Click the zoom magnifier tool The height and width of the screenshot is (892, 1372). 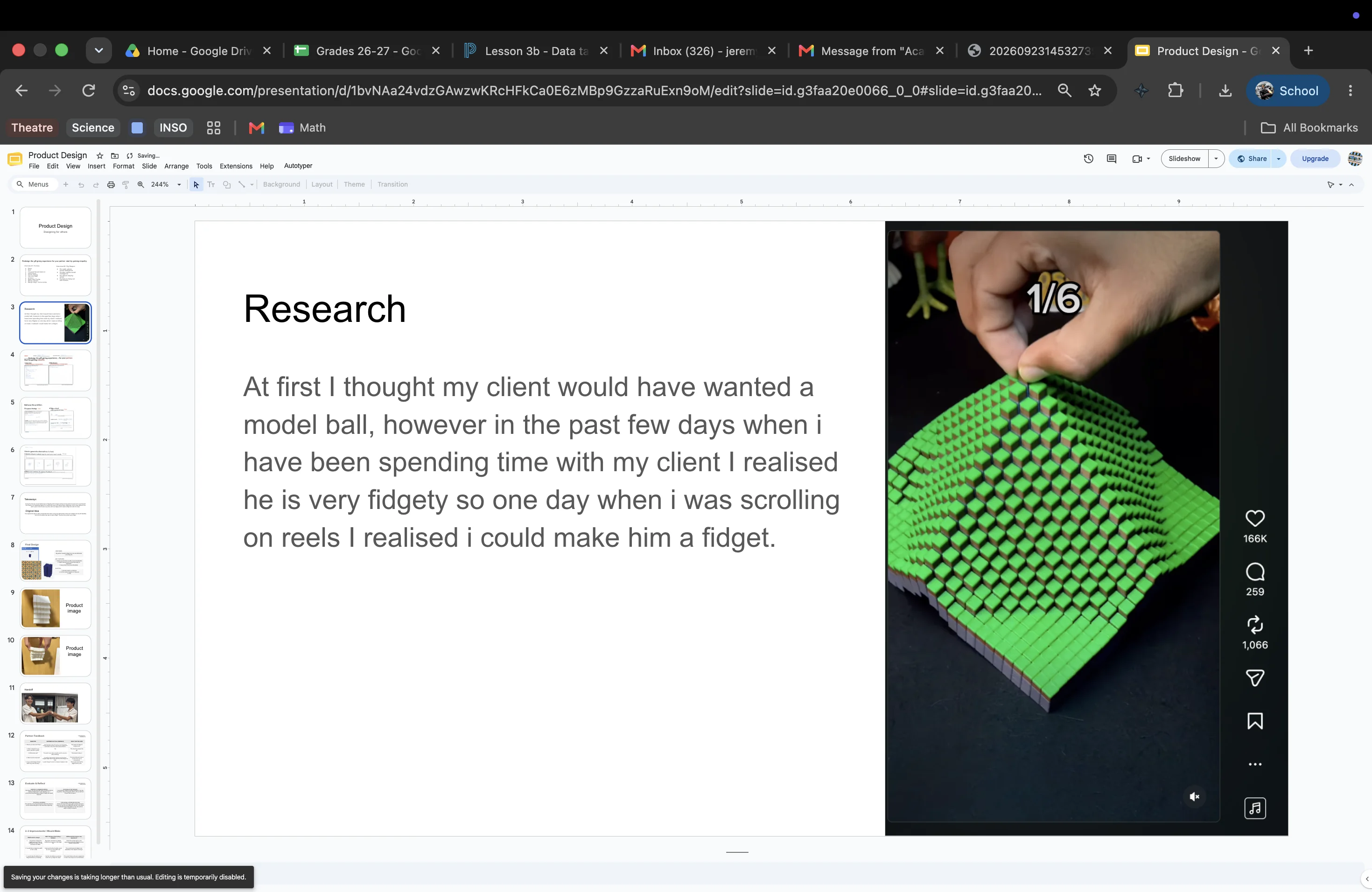pyautogui.click(x=140, y=184)
